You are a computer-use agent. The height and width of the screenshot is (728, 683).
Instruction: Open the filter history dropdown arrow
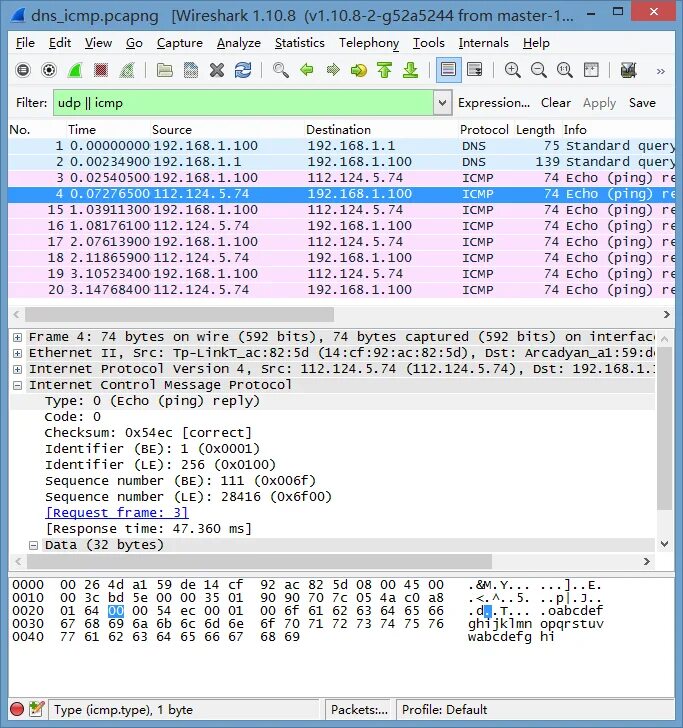point(442,103)
